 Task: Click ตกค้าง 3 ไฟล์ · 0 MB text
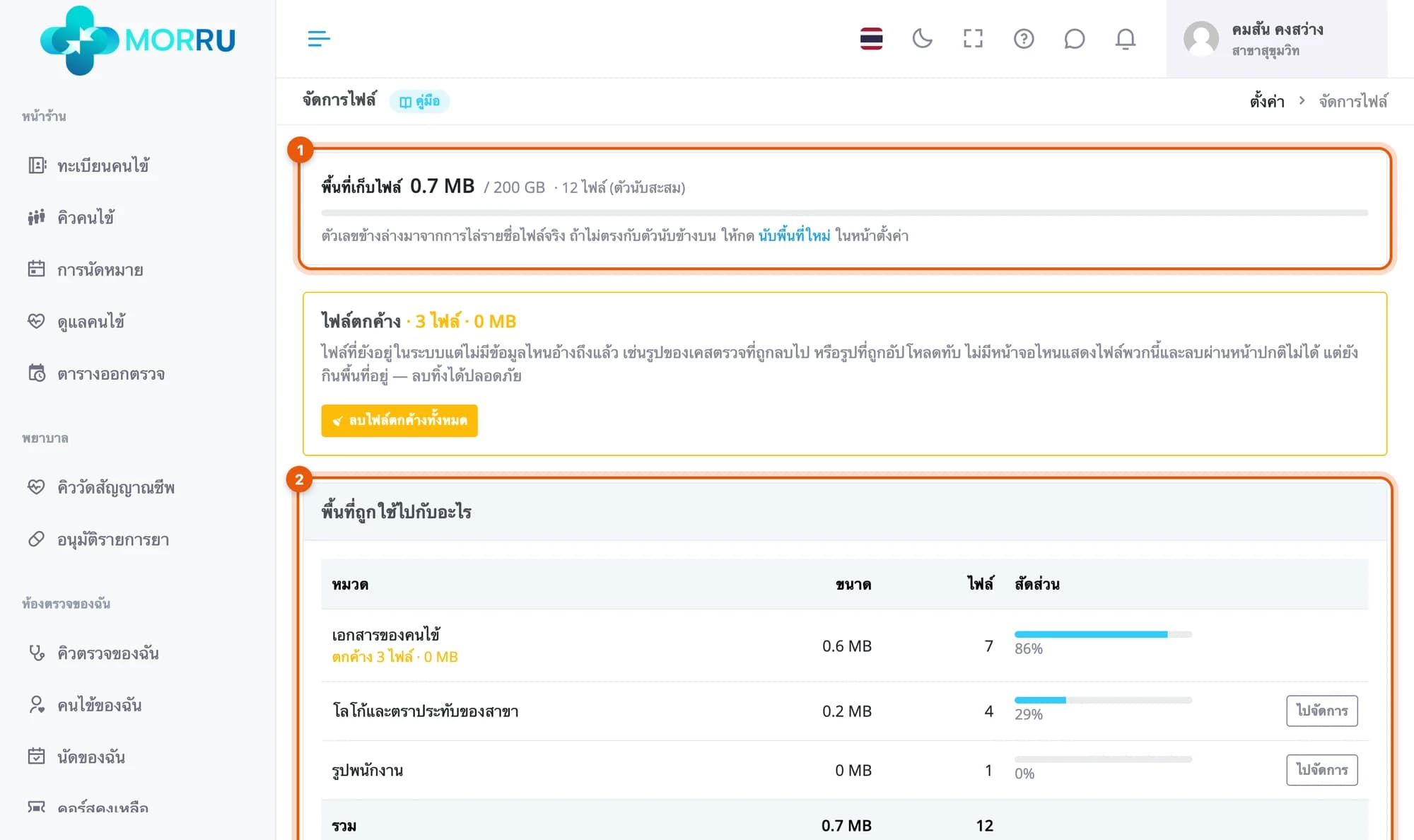point(395,657)
